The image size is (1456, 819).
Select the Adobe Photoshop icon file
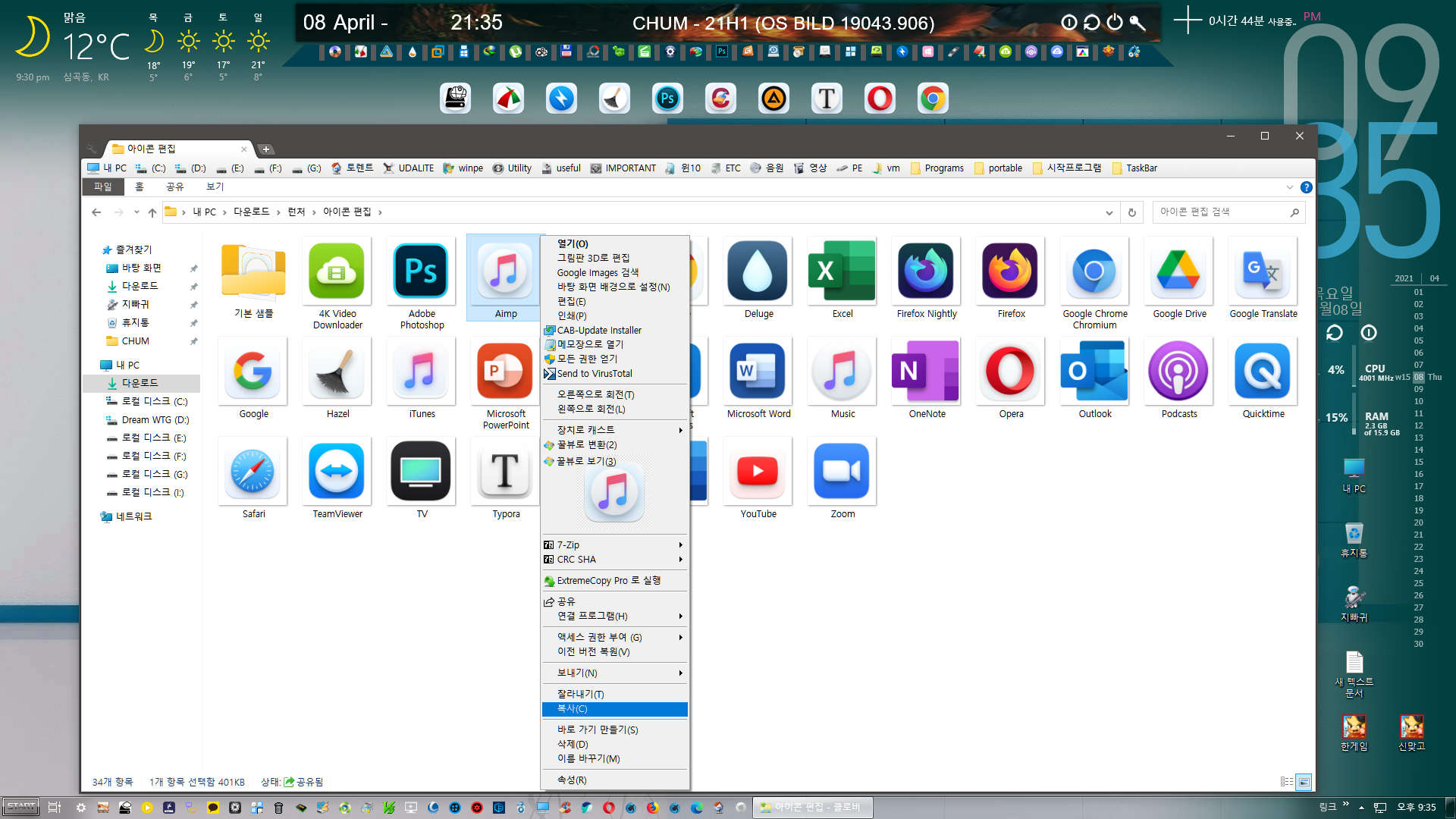tap(422, 282)
